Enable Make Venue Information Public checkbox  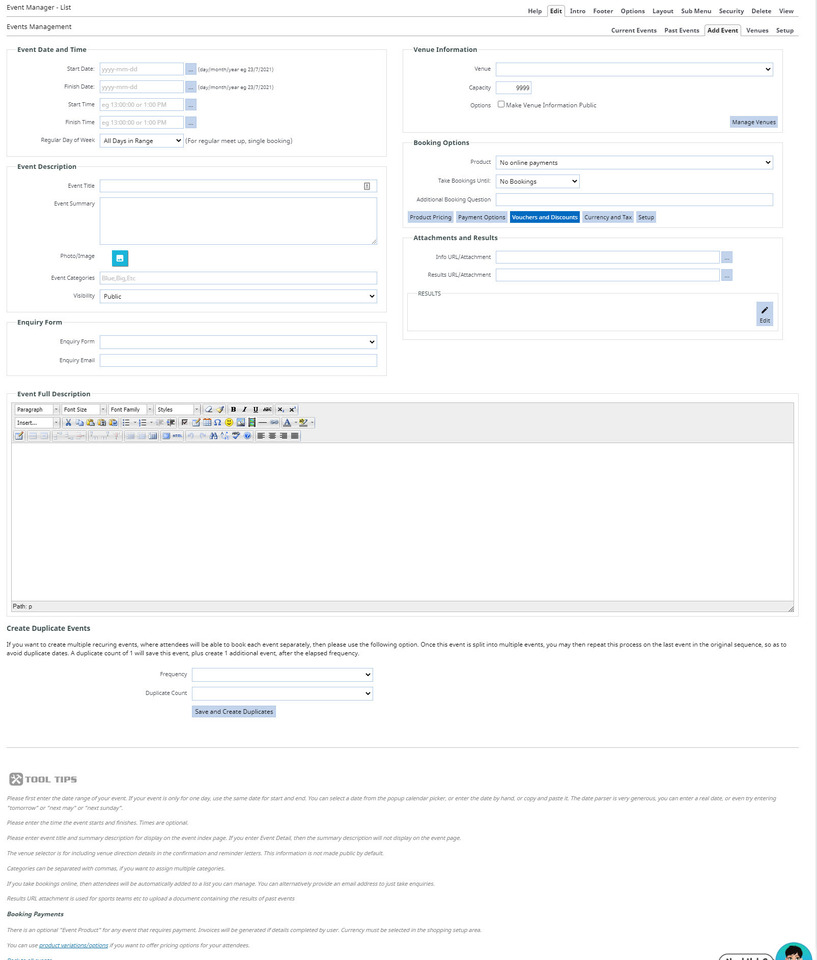coord(501,104)
